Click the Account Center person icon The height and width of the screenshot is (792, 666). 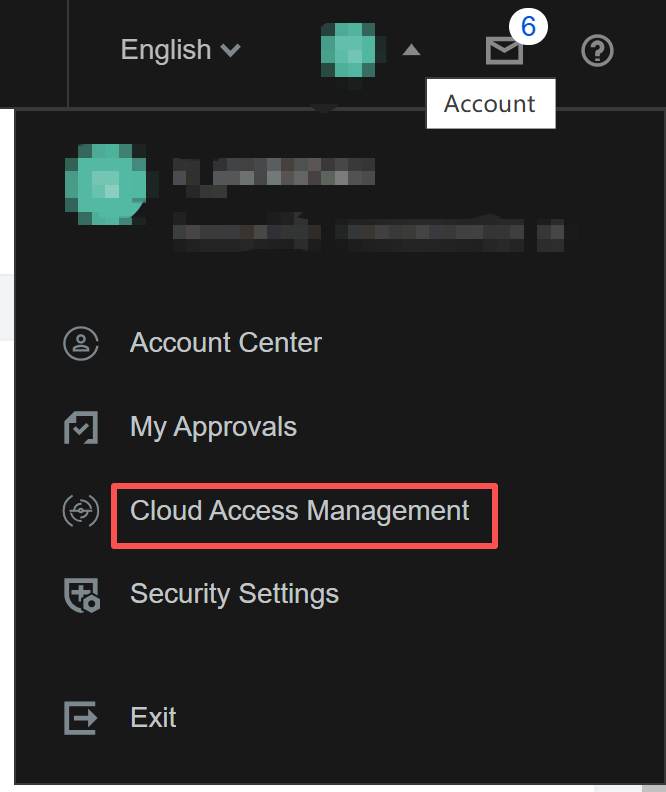81,343
